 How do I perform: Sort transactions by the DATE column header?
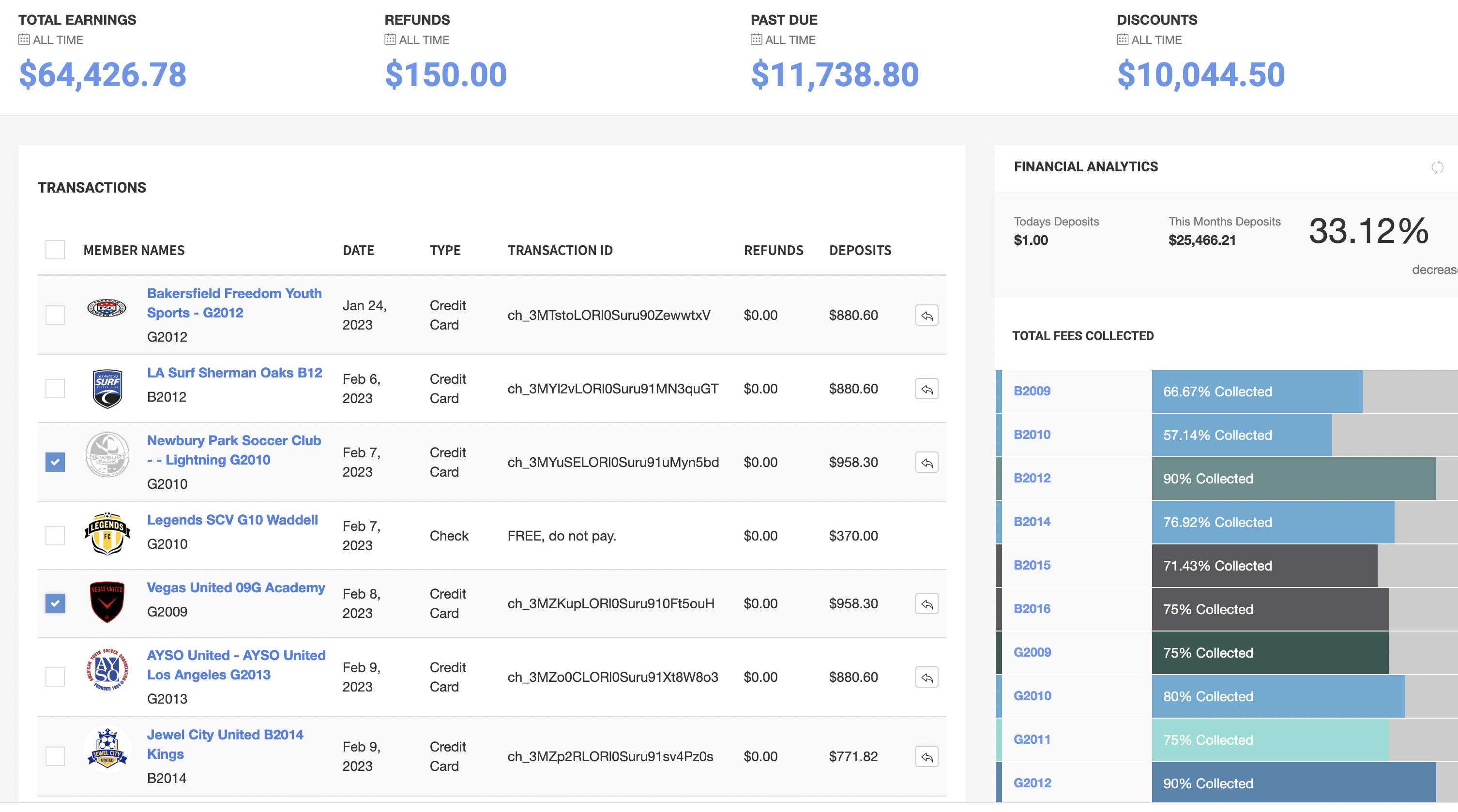358,250
